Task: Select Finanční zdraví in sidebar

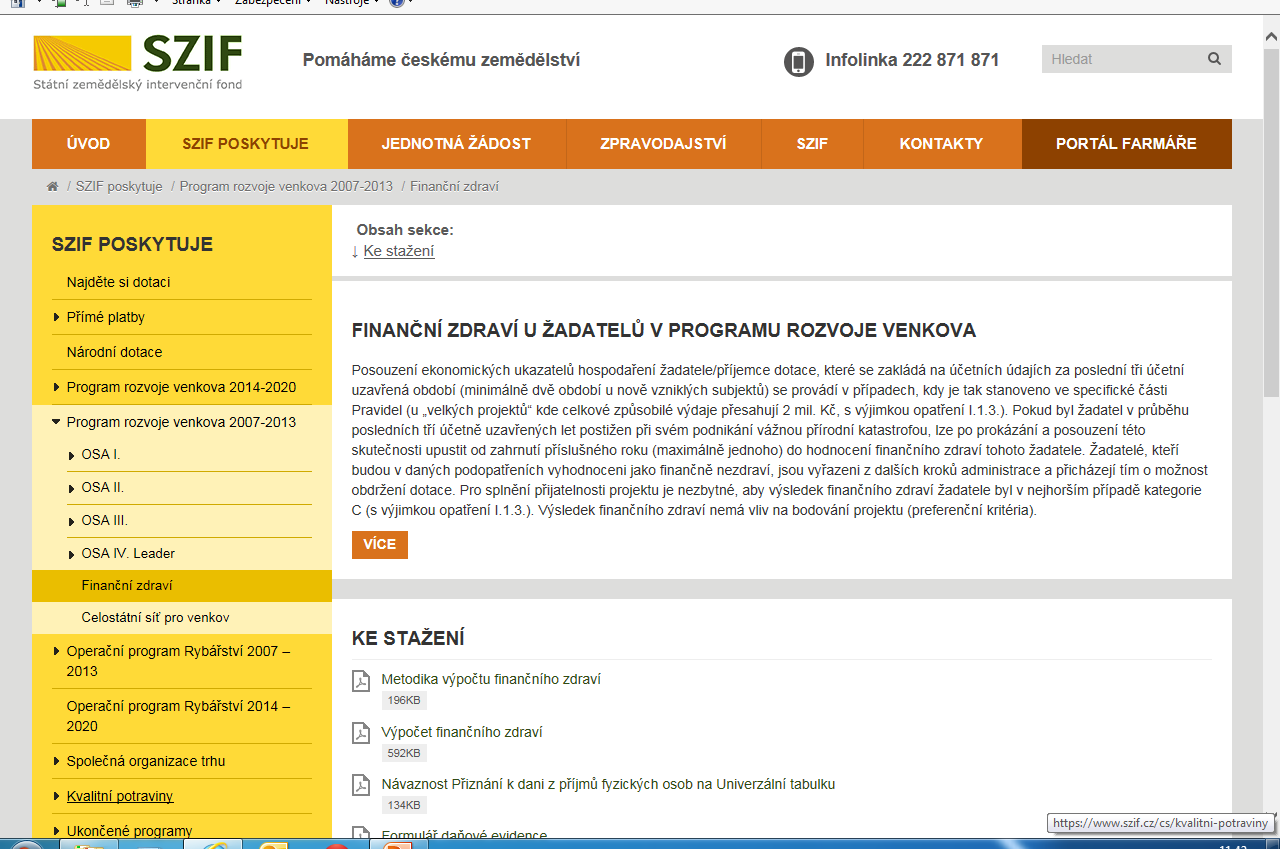Action: (182, 586)
